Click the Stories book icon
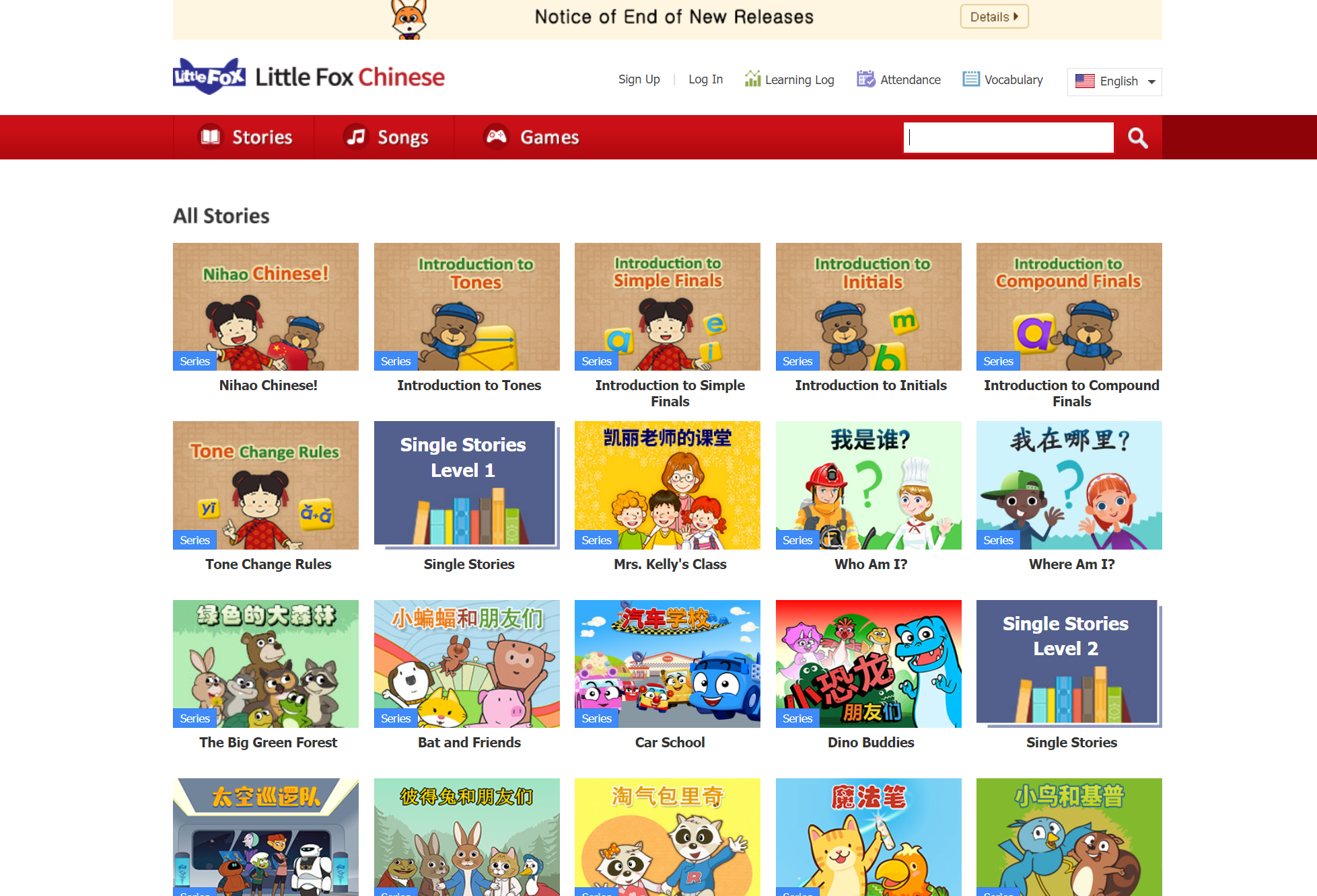This screenshot has height=896, width=1317. pos(211,137)
